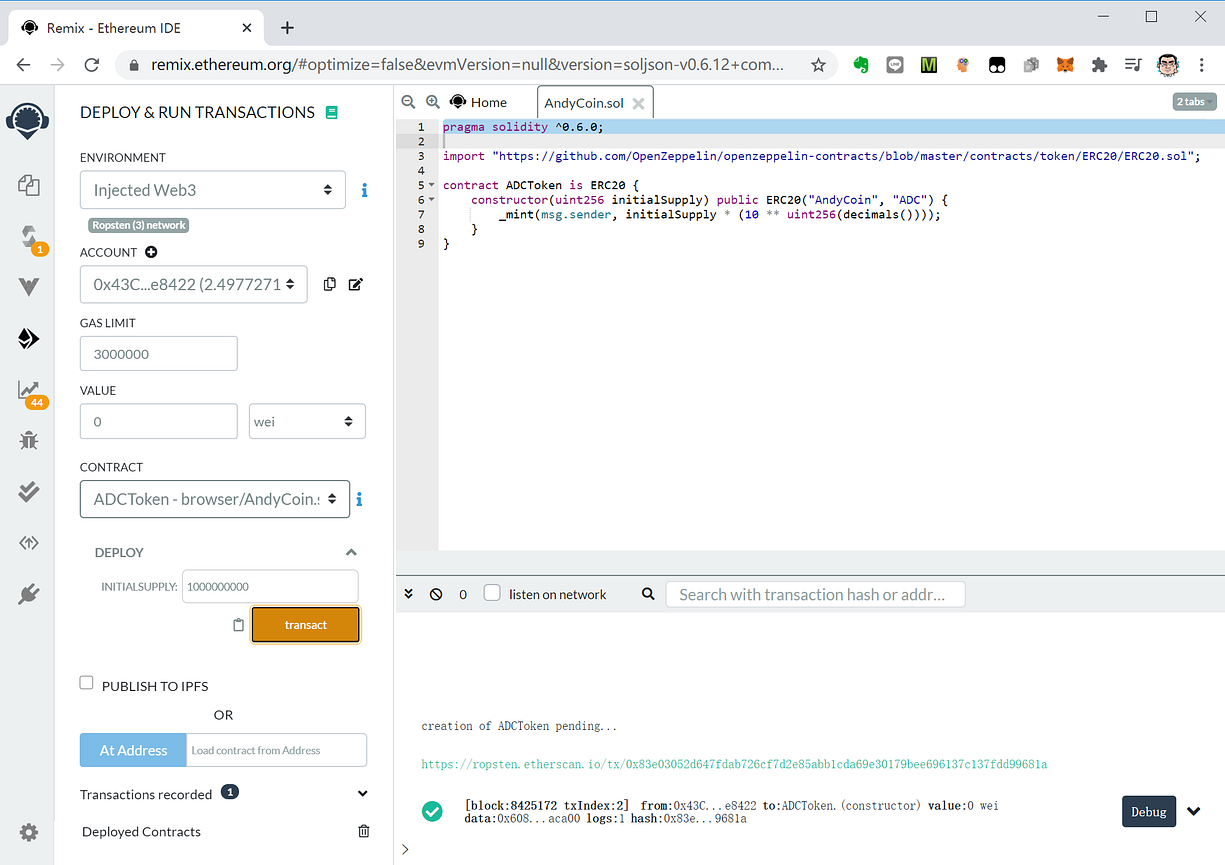
Task: Open the Vyper plugin sidebar icon
Action: pyautogui.click(x=28, y=287)
